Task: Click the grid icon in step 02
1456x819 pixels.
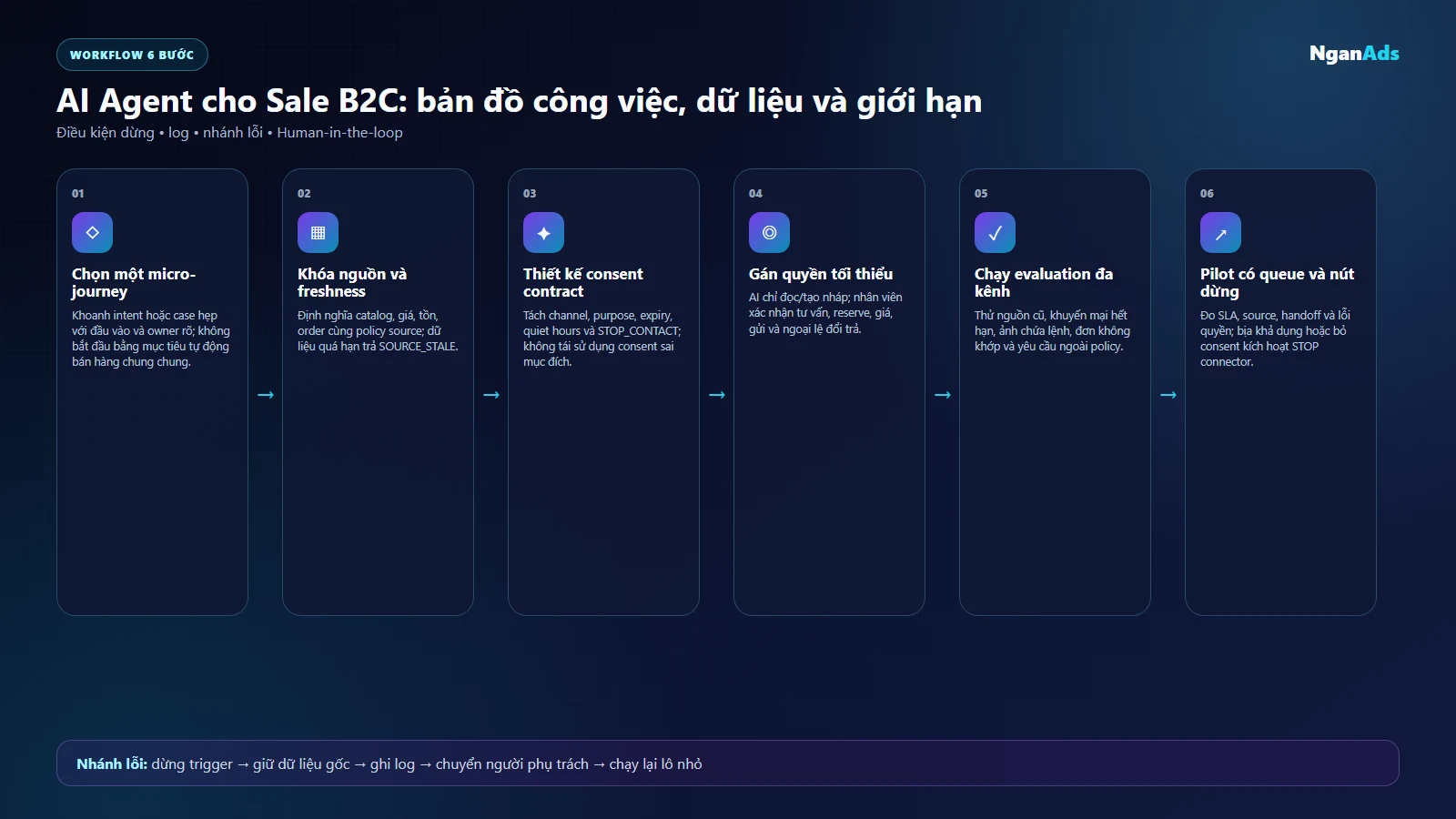Action: [318, 233]
